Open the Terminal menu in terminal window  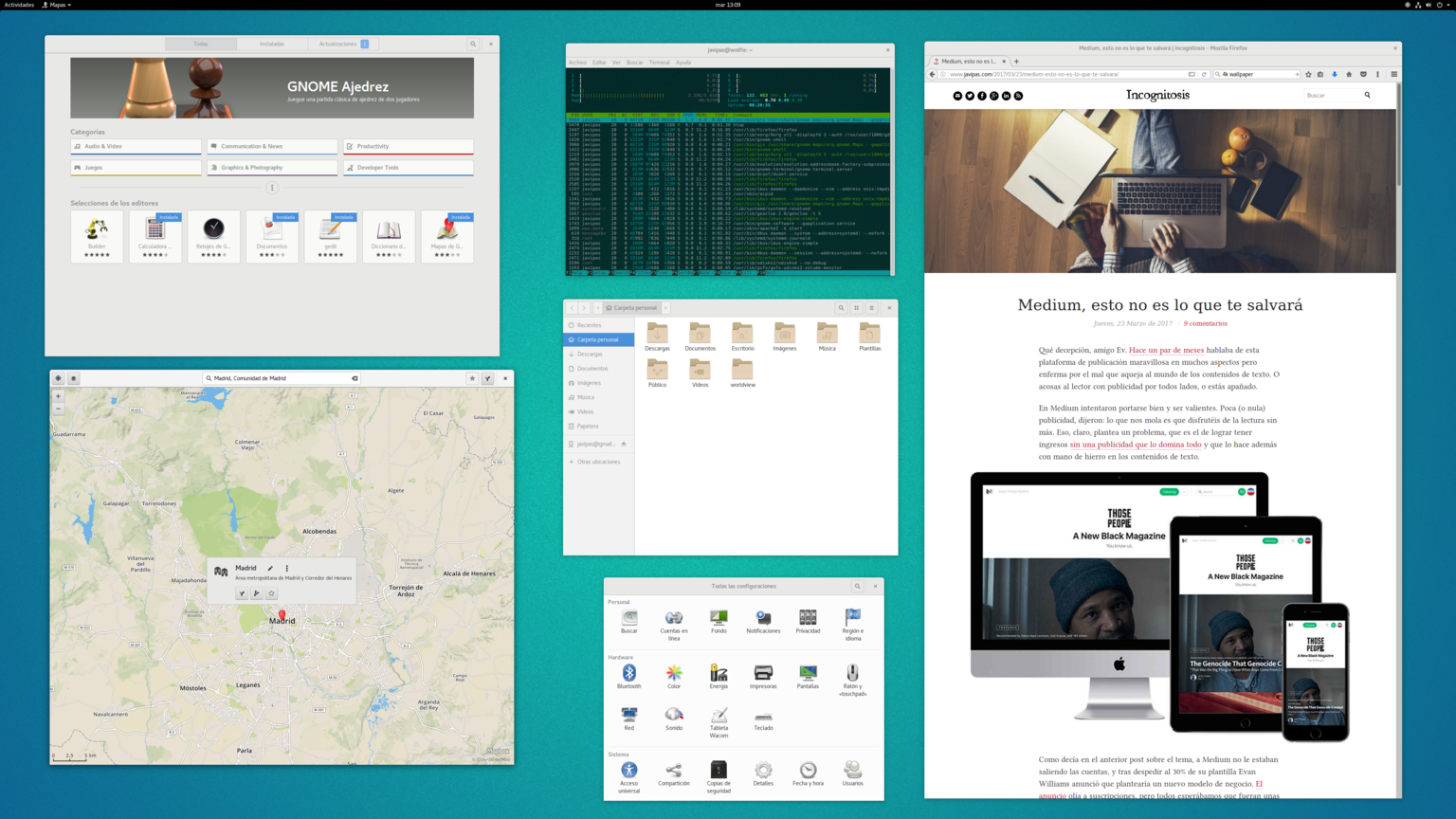pyautogui.click(x=659, y=63)
